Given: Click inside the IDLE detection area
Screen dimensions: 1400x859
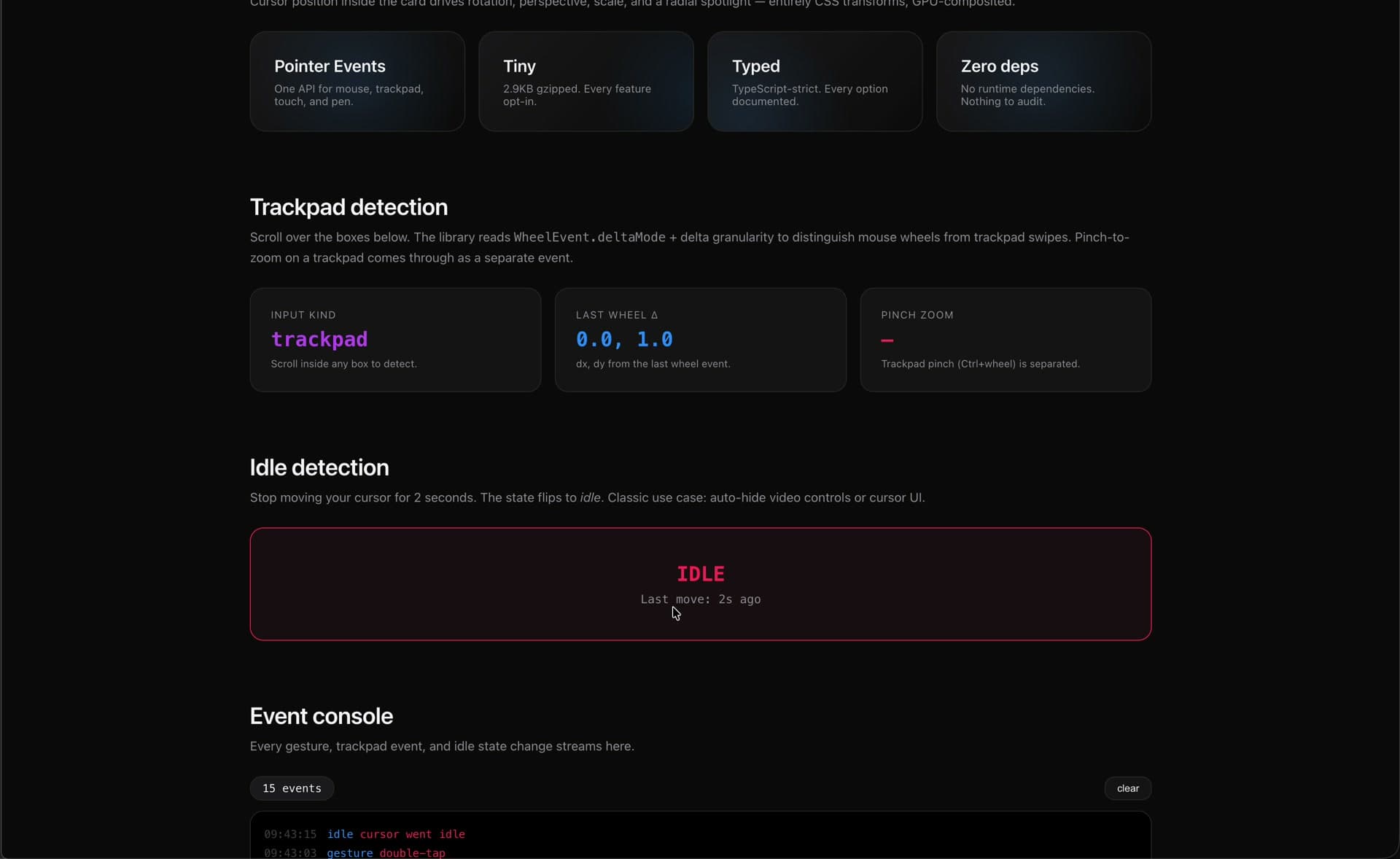Looking at the screenshot, I should tap(700, 583).
